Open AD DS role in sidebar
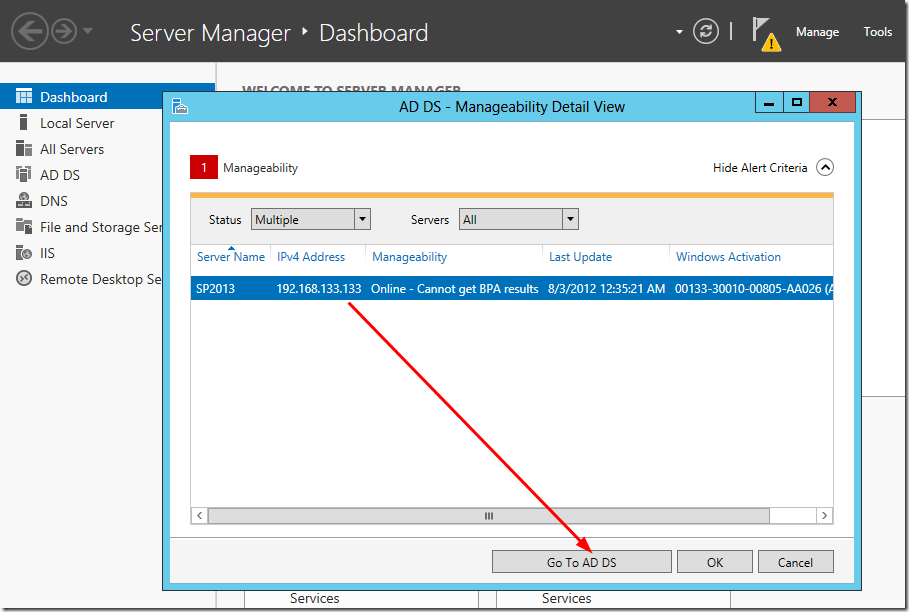Viewport: 909px width, 612px height. [60, 175]
